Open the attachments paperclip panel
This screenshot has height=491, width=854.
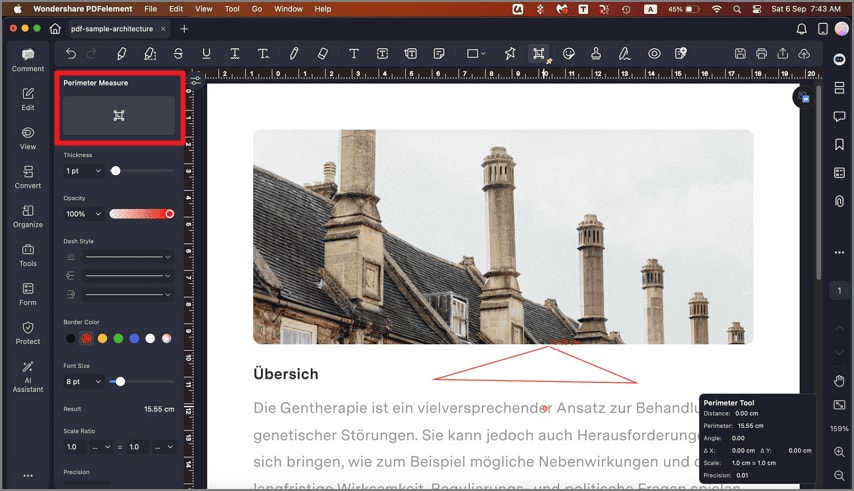click(x=839, y=201)
